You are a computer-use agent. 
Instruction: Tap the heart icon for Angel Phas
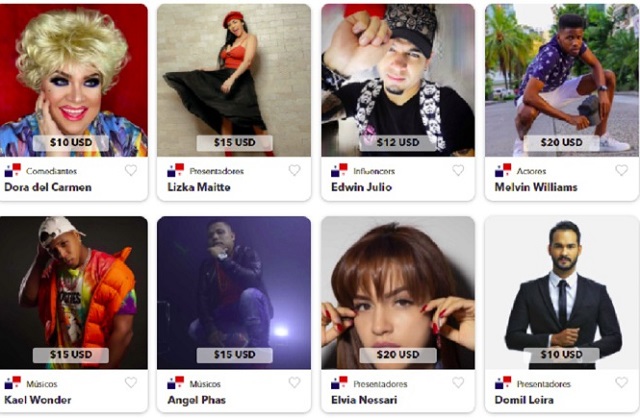294,382
